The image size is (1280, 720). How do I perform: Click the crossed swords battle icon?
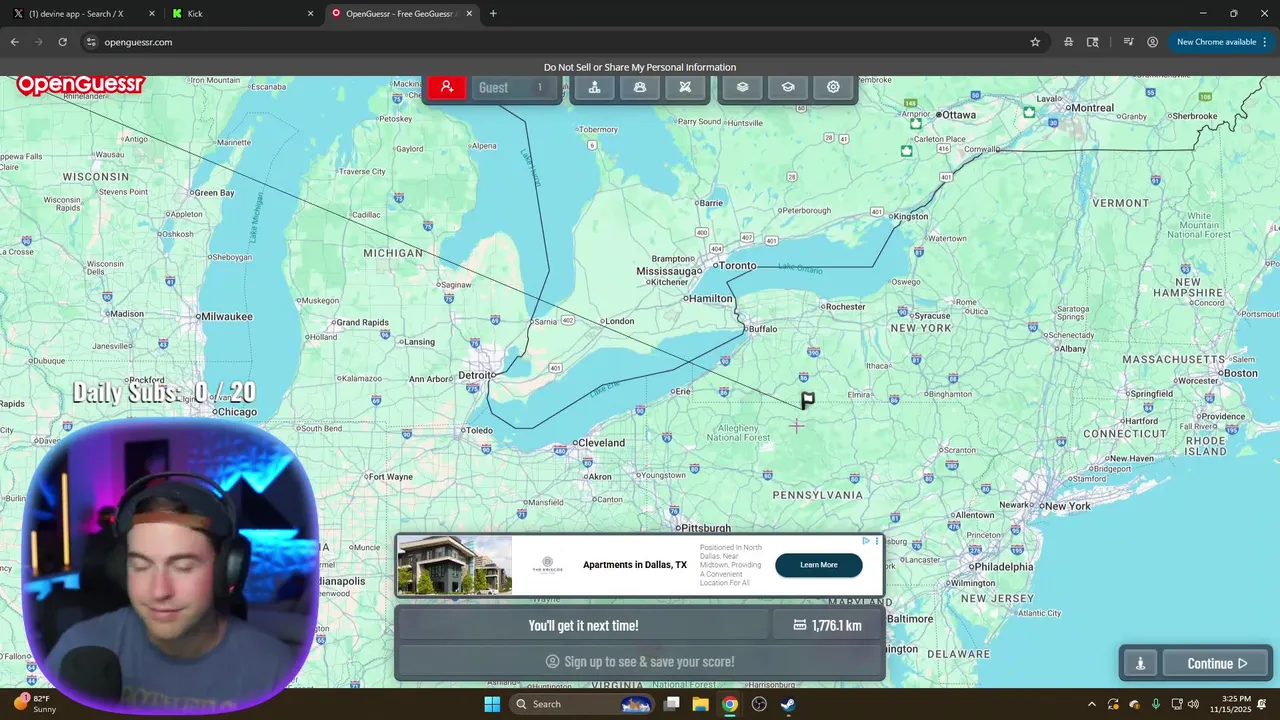685,87
